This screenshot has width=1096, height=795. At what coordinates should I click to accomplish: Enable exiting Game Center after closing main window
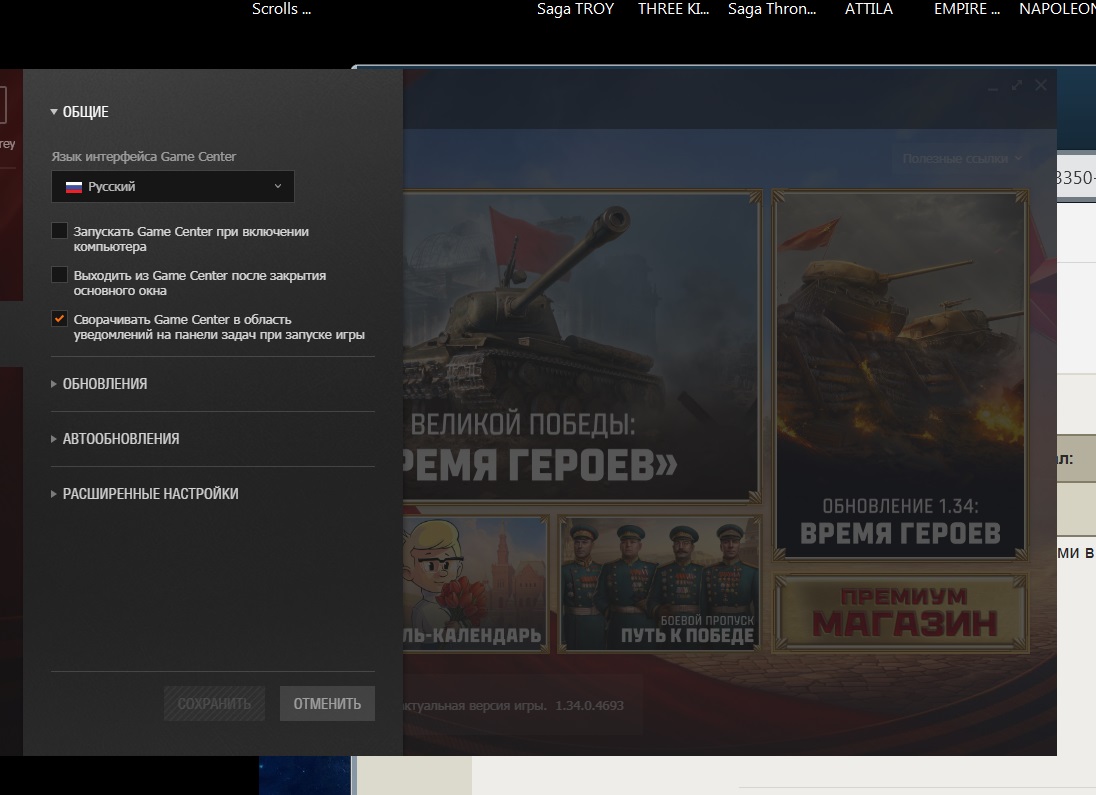coord(60,276)
